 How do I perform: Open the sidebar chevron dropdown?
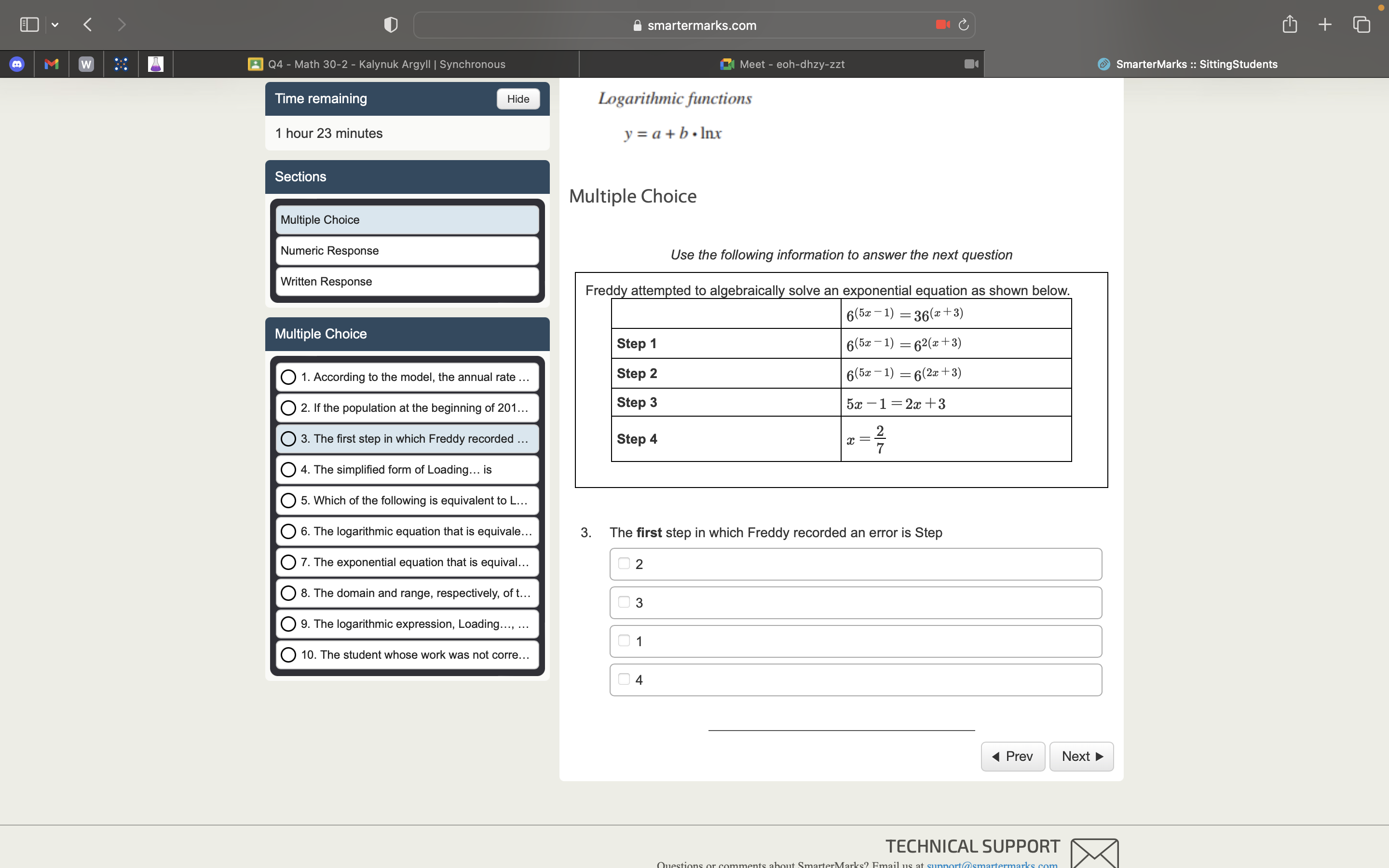tap(55, 25)
